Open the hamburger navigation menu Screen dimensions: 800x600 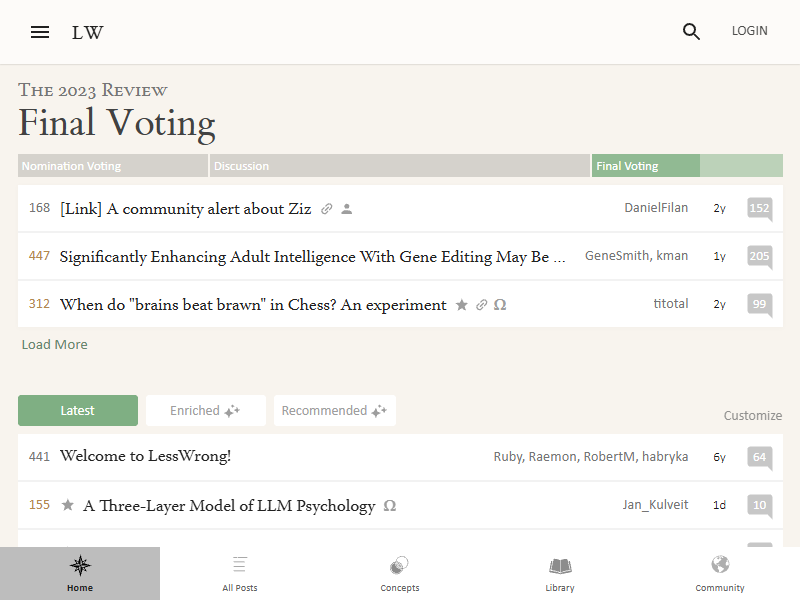tap(40, 32)
